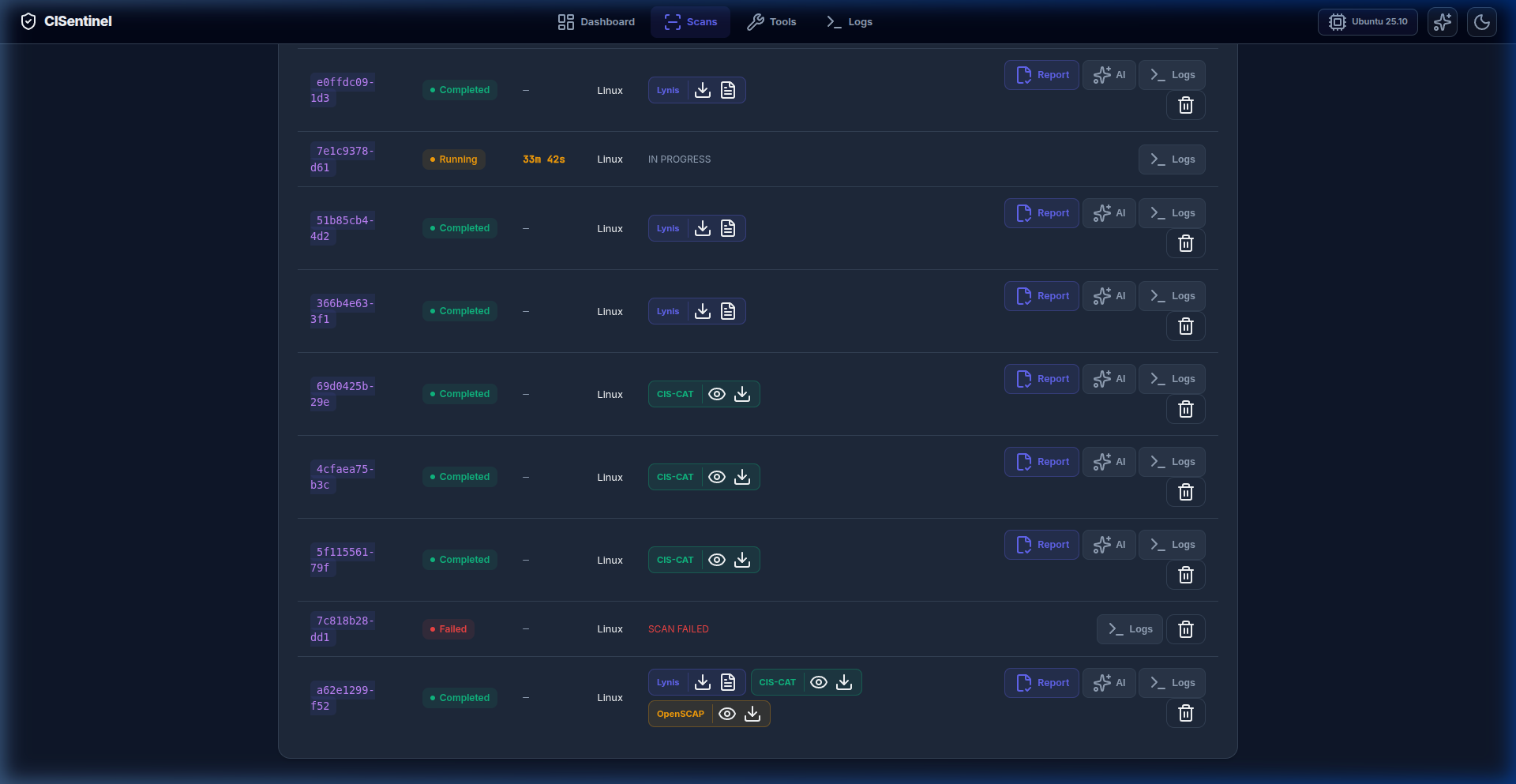Image resolution: width=1516 pixels, height=784 pixels.
Task: Open AI analysis for scan e0ffdc09-1d3
Action: coord(1109,75)
